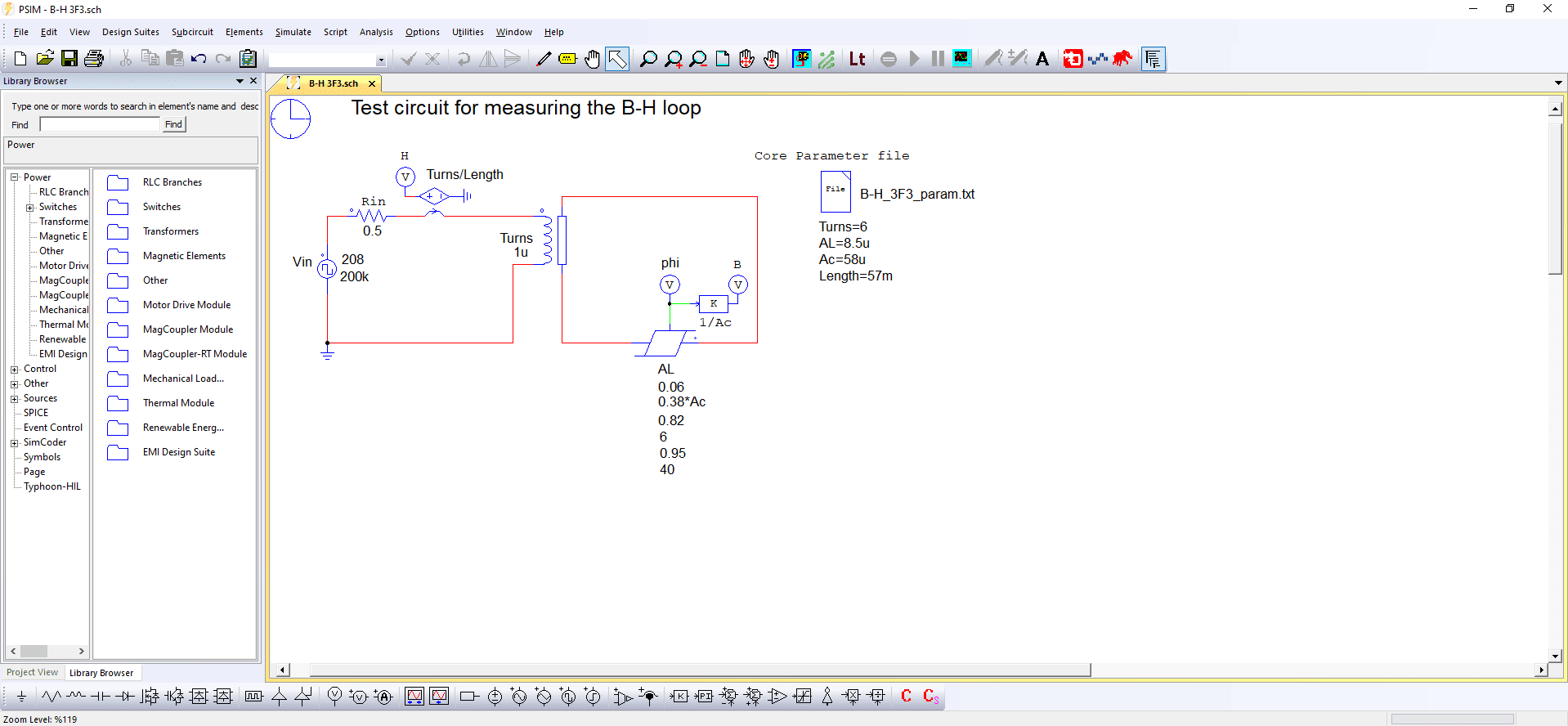Place a PI controller block
Image resolution: width=1568 pixels, height=726 pixels.
[x=704, y=697]
